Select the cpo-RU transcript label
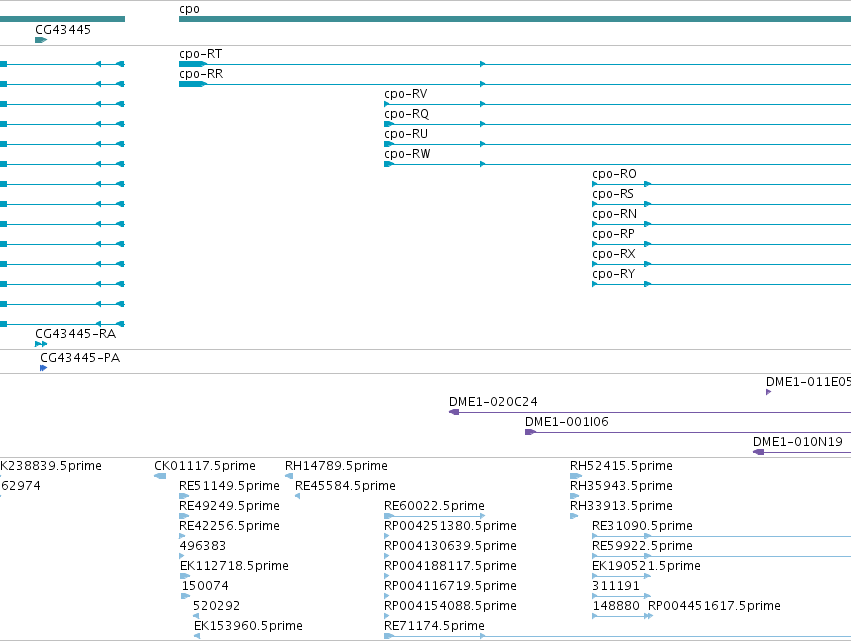851x641 pixels. point(406,134)
